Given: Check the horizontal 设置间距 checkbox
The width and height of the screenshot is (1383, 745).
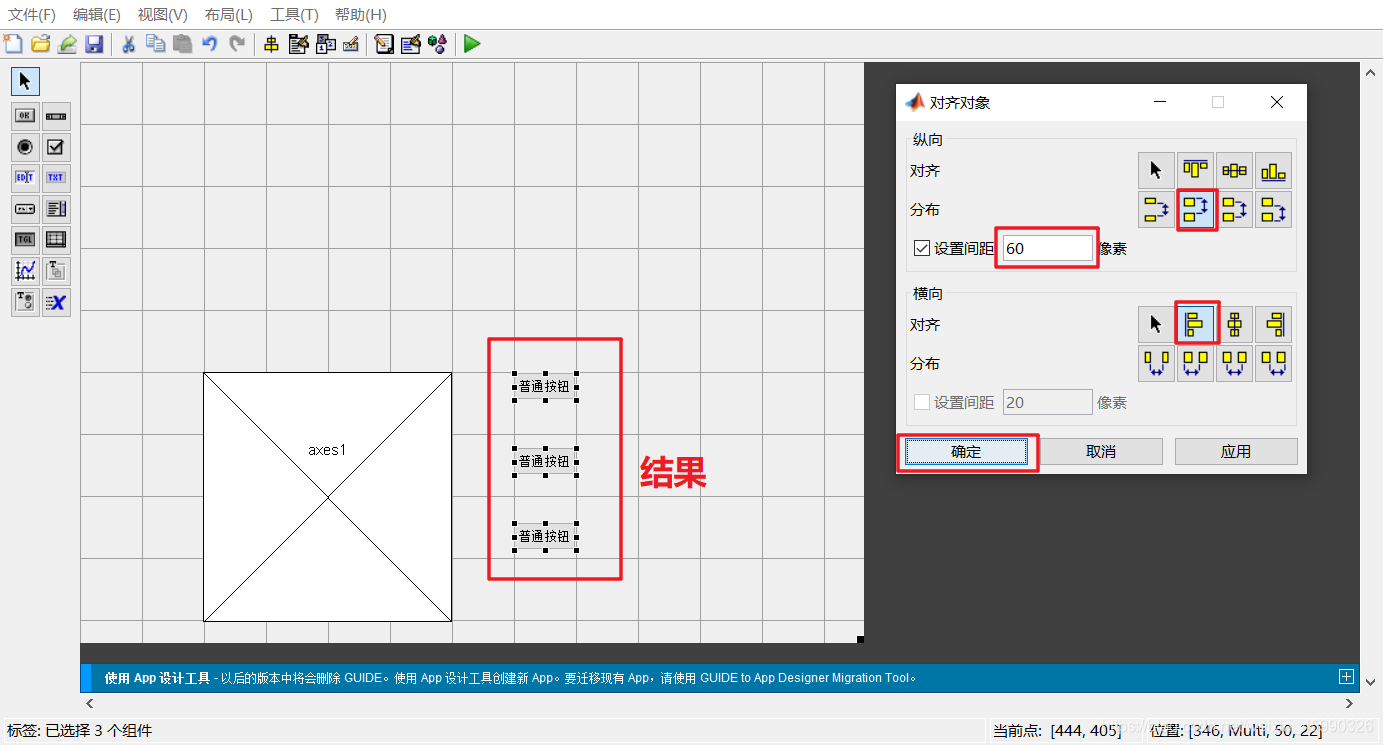Looking at the screenshot, I should (x=922, y=401).
